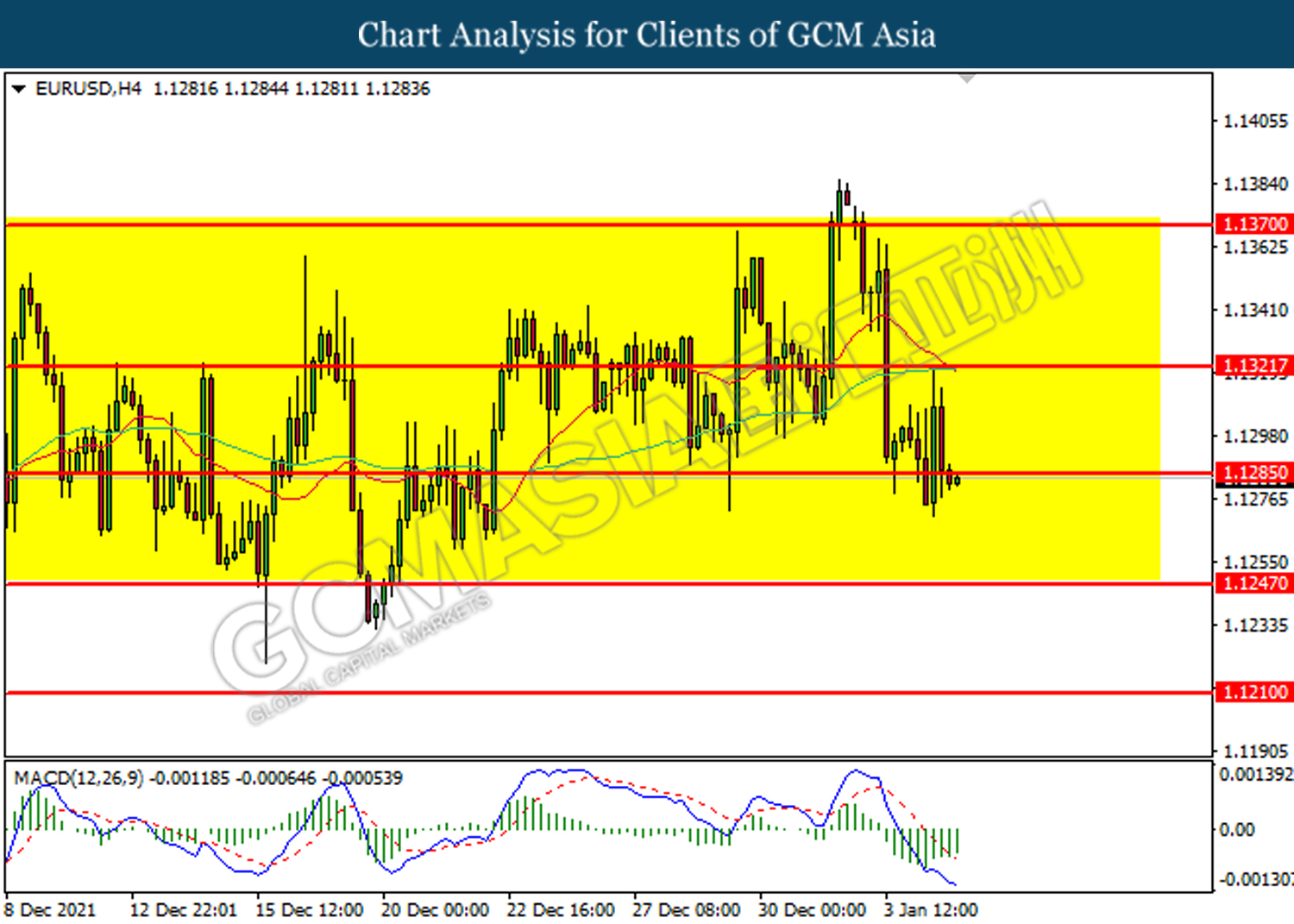Click the 3 Jan 12:00 date label
1294x924 pixels.
(x=931, y=910)
